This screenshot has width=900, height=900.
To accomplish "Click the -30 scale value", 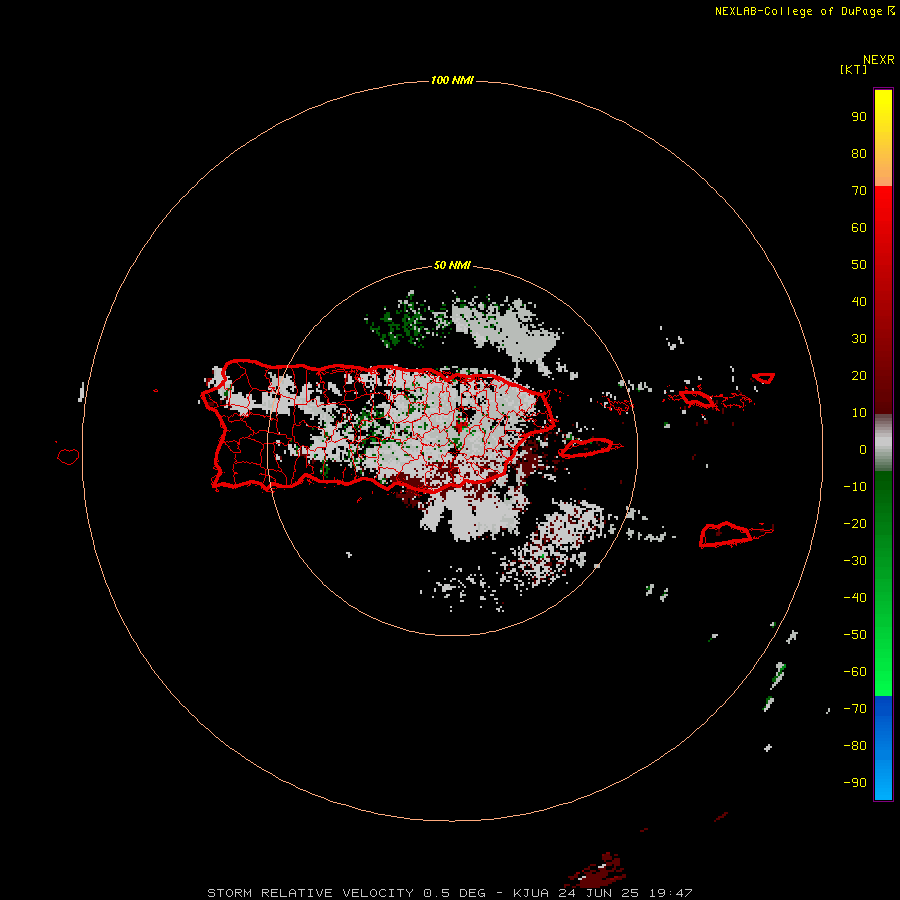I will (855, 561).
